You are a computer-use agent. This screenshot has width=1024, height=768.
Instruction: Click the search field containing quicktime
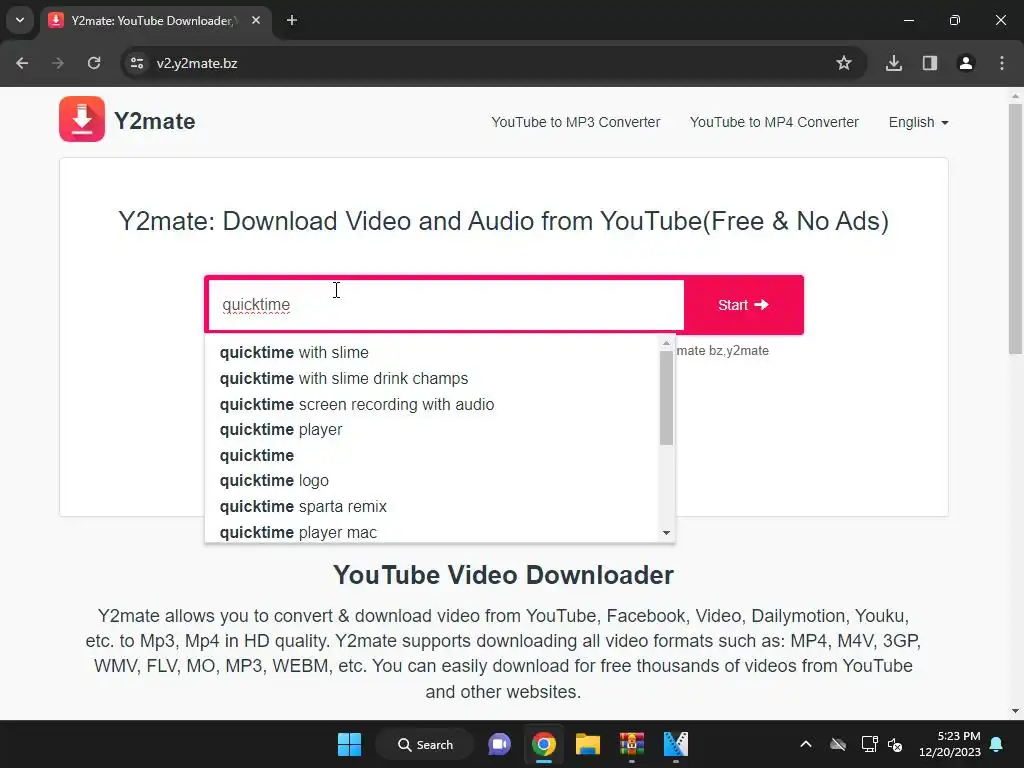coord(445,305)
